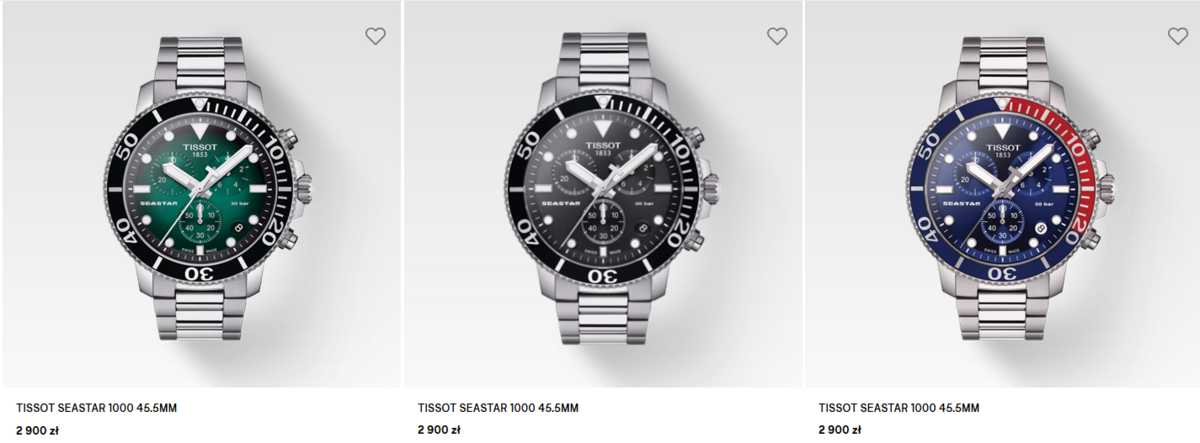The height and width of the screenshot is (443, 1200).
Task: Favorite the black dial Seastar with heart icon
Action: [777, 37]
